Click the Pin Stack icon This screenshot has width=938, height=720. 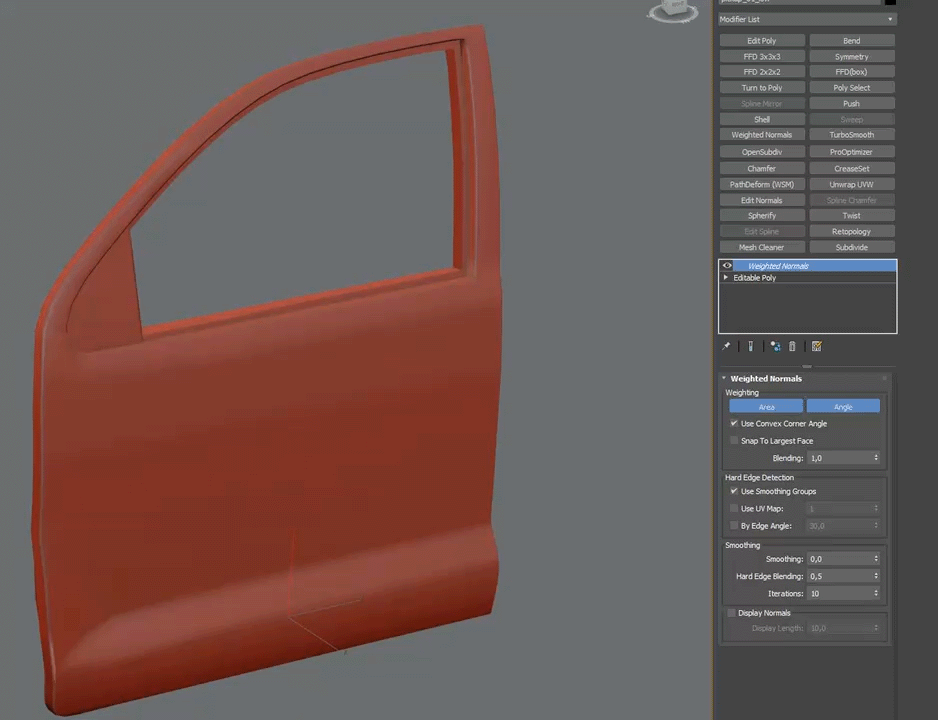point(727,346)
